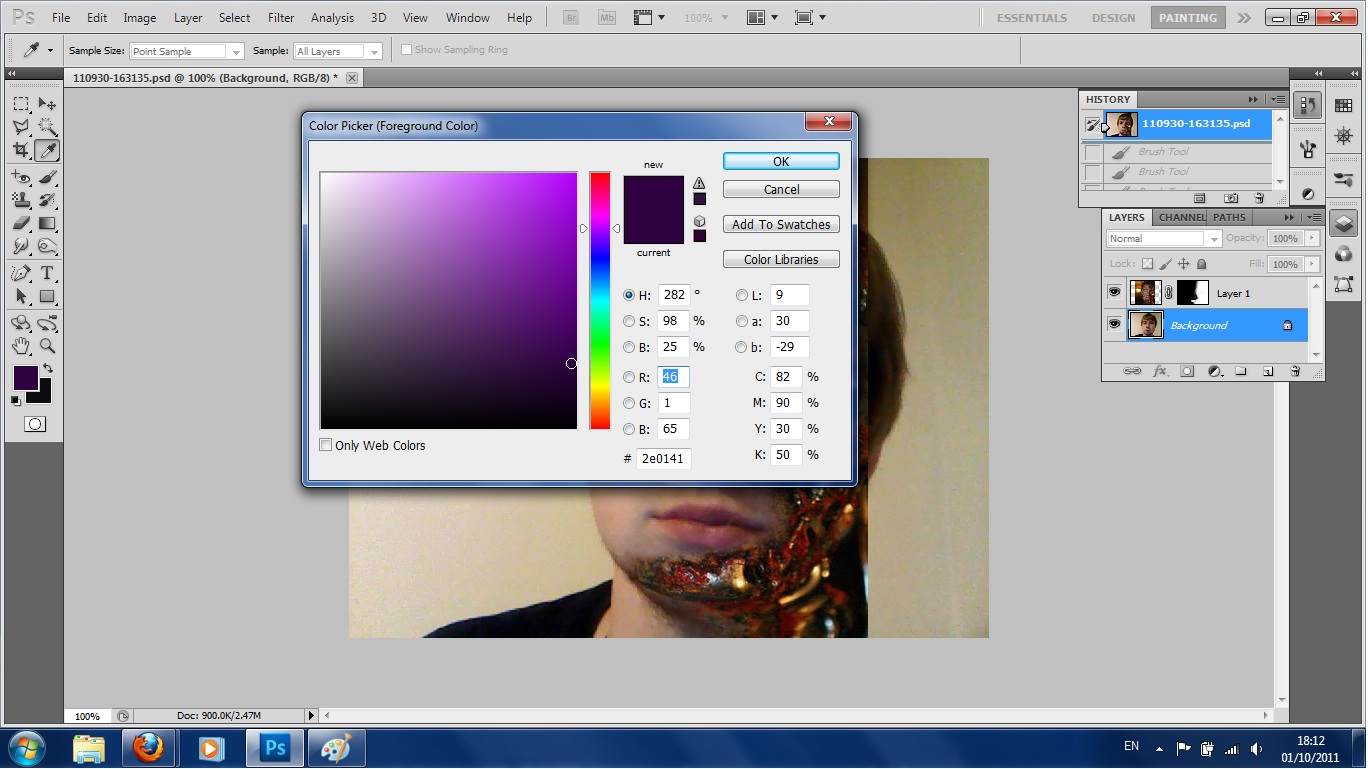This screenshot has width=1368, height=769.
Task: Select the Clone Stamp tool
Action: (21, 200)
